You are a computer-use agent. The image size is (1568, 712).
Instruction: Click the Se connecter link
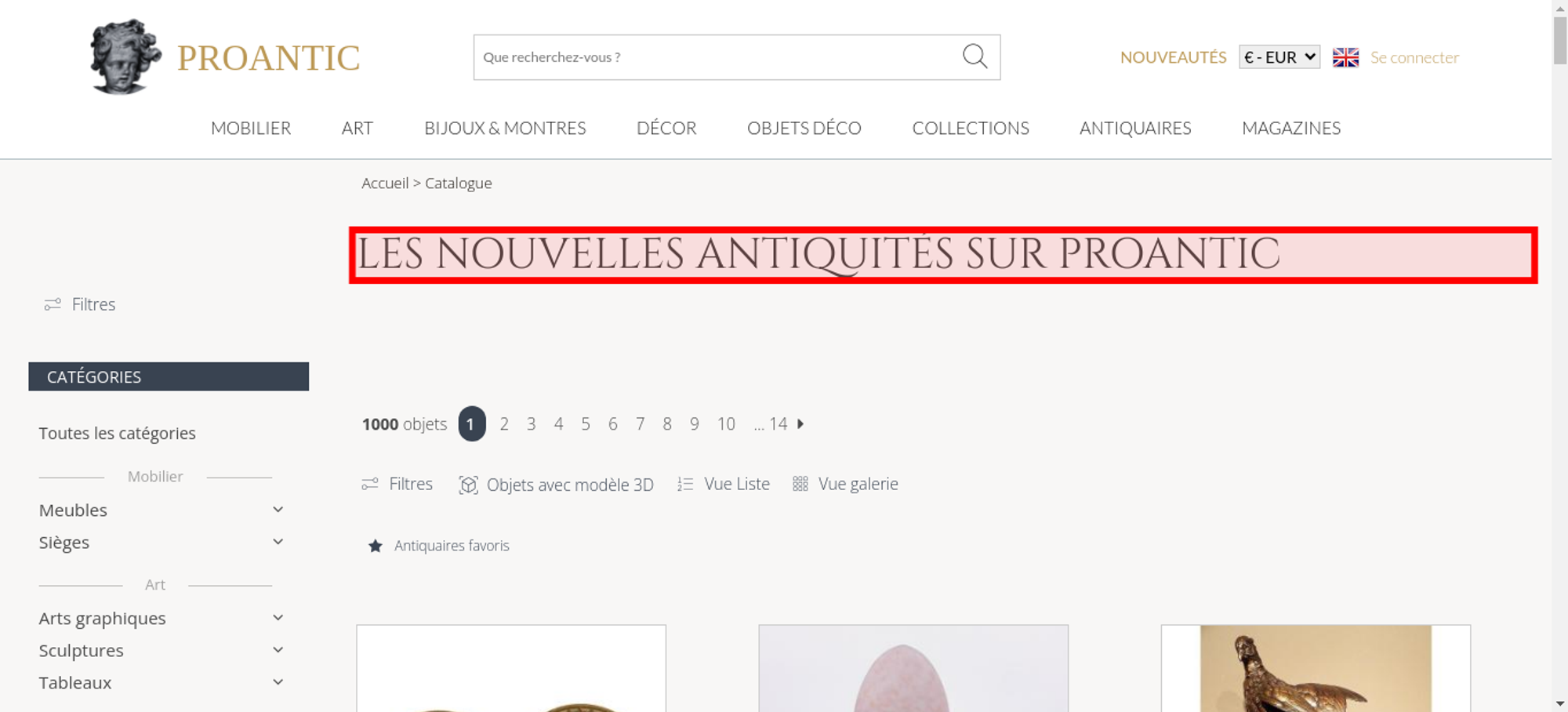tap(1414, 57)
